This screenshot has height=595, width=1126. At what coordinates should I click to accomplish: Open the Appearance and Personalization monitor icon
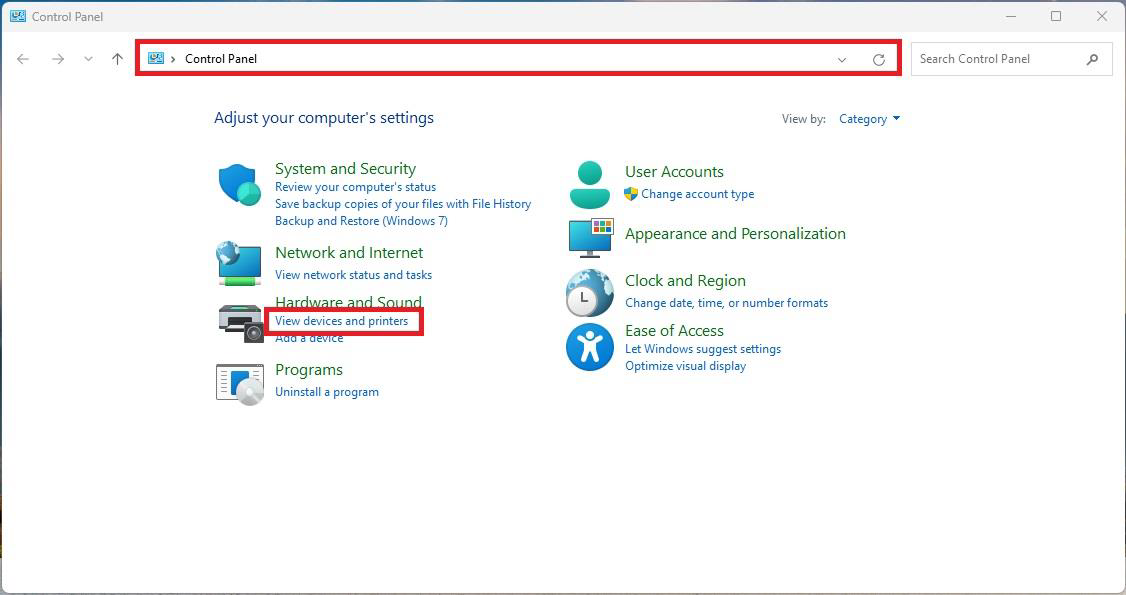[590, 237]
